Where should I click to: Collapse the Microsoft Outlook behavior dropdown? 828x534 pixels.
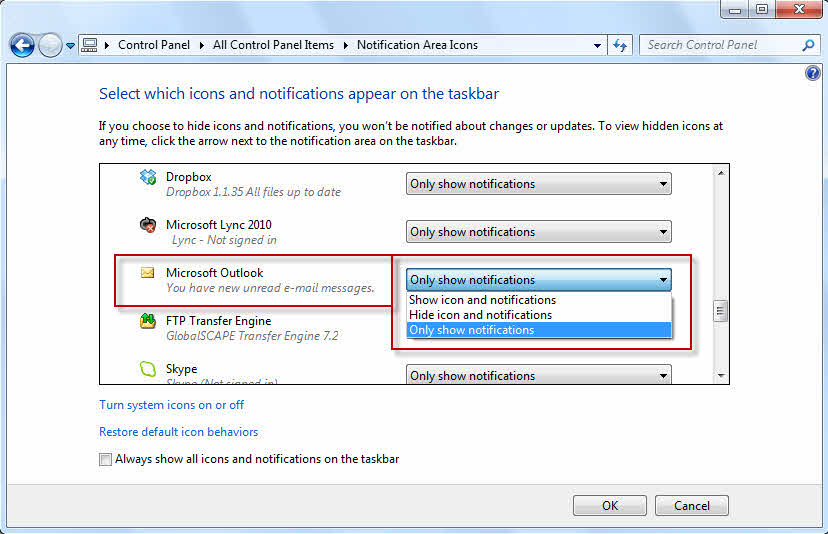point(539,280)
